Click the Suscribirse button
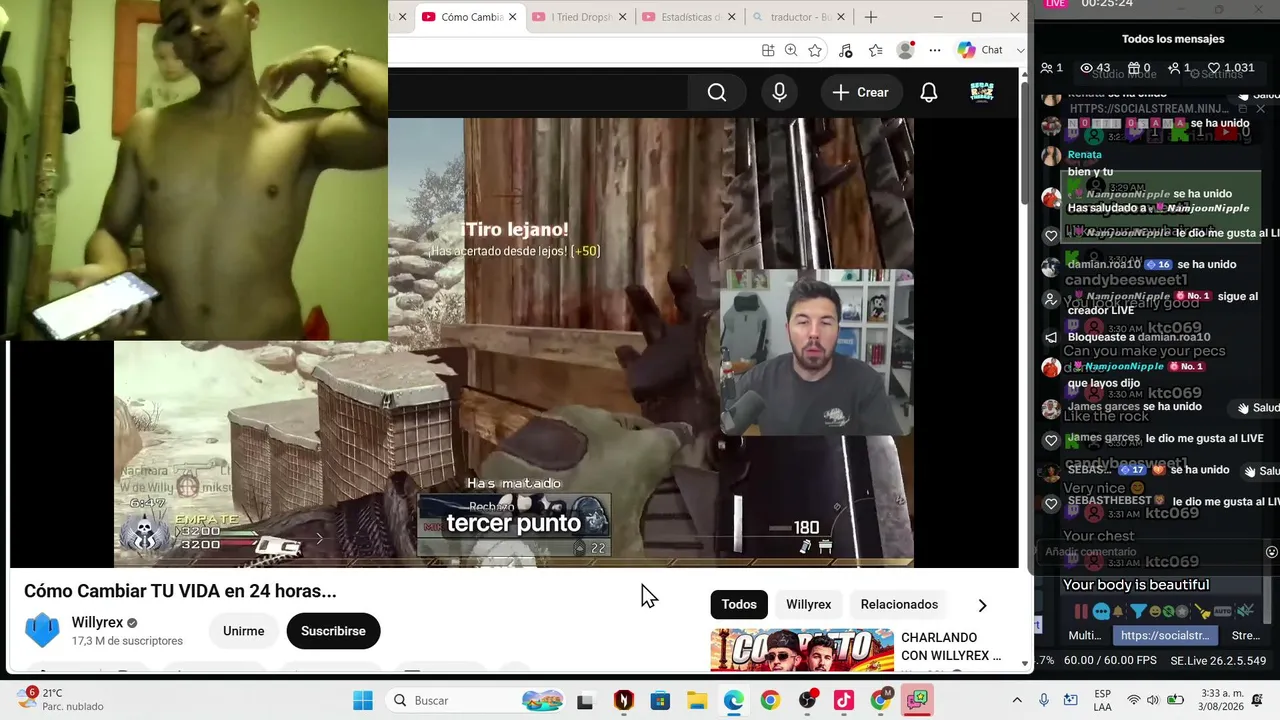This screenshot has height=720, width=1280. coord(333,631)
